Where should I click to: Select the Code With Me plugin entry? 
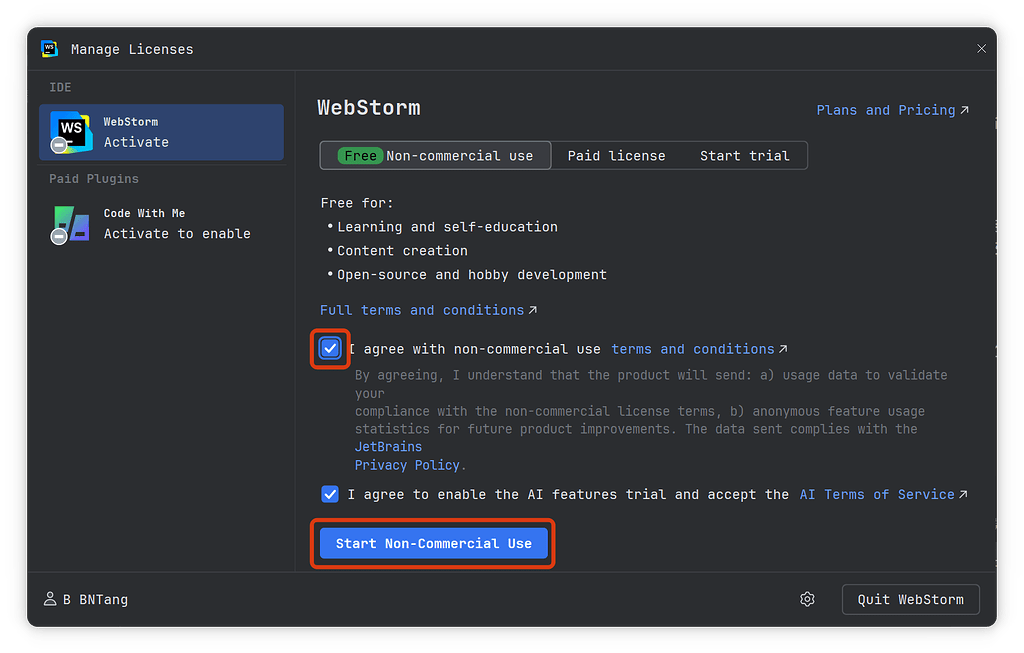(x=161, y=224)
